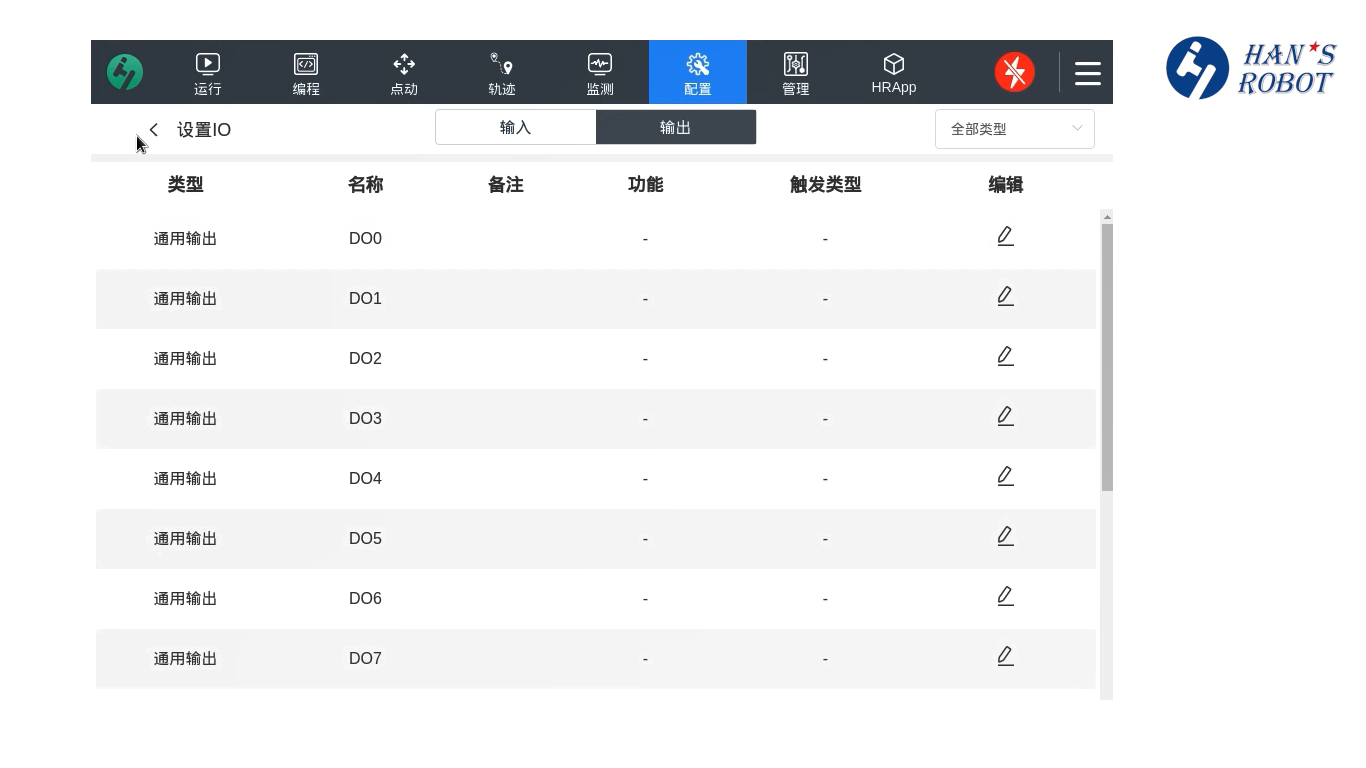Click the DO5 name cell
1366x768 pixels.
[365, 539]
